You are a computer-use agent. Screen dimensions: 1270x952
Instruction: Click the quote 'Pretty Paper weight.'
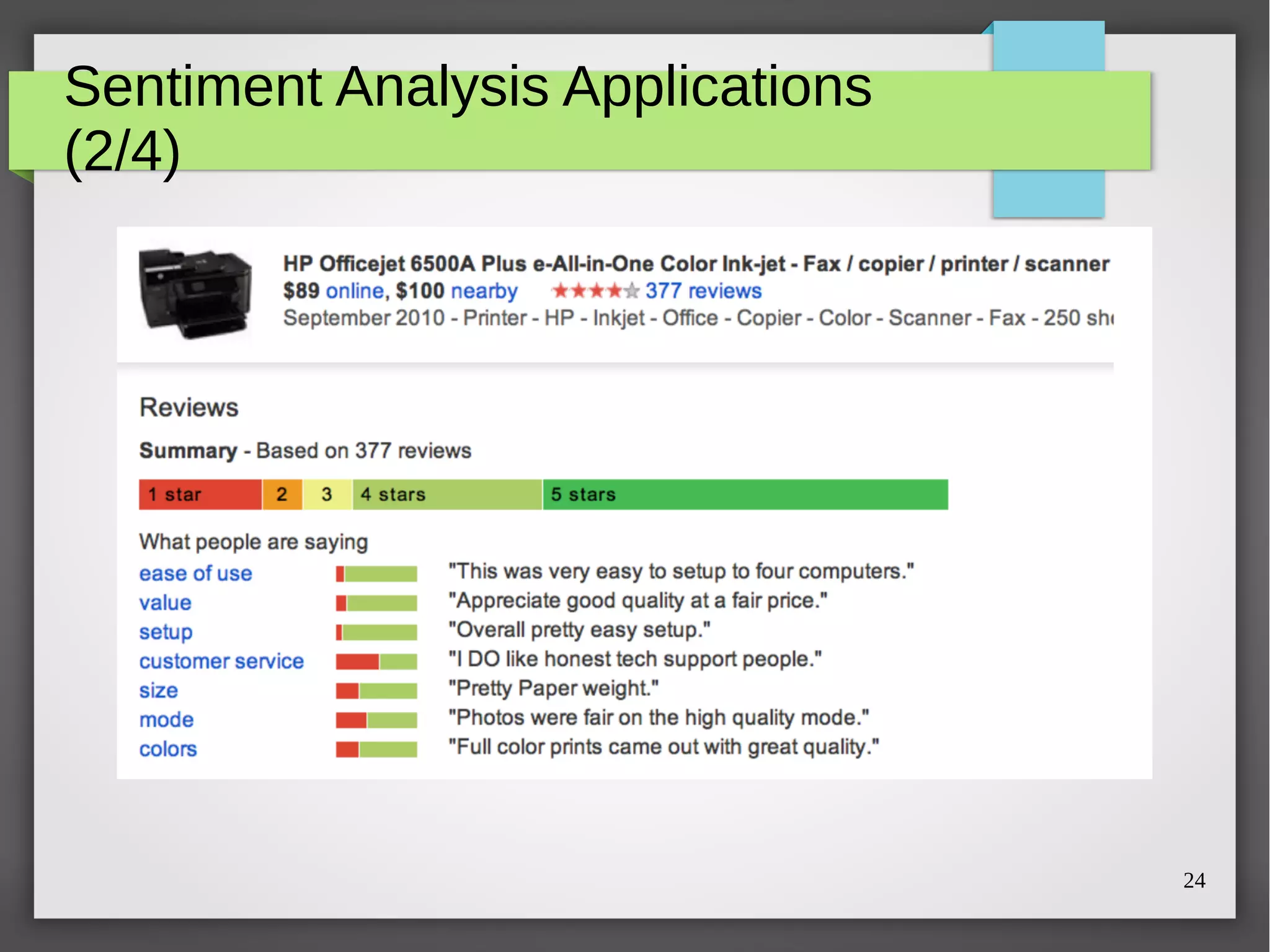[x=553, y=688]
